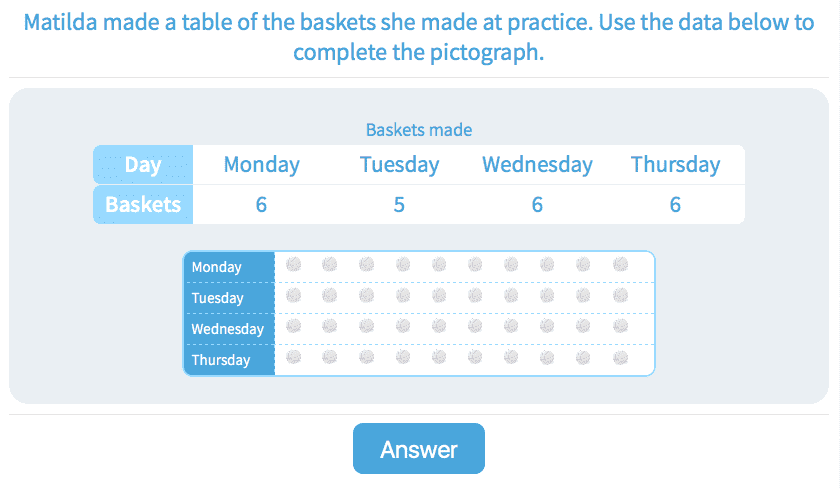Click the Tuesday column header in table
840x501 pixels.
[399, 165]
